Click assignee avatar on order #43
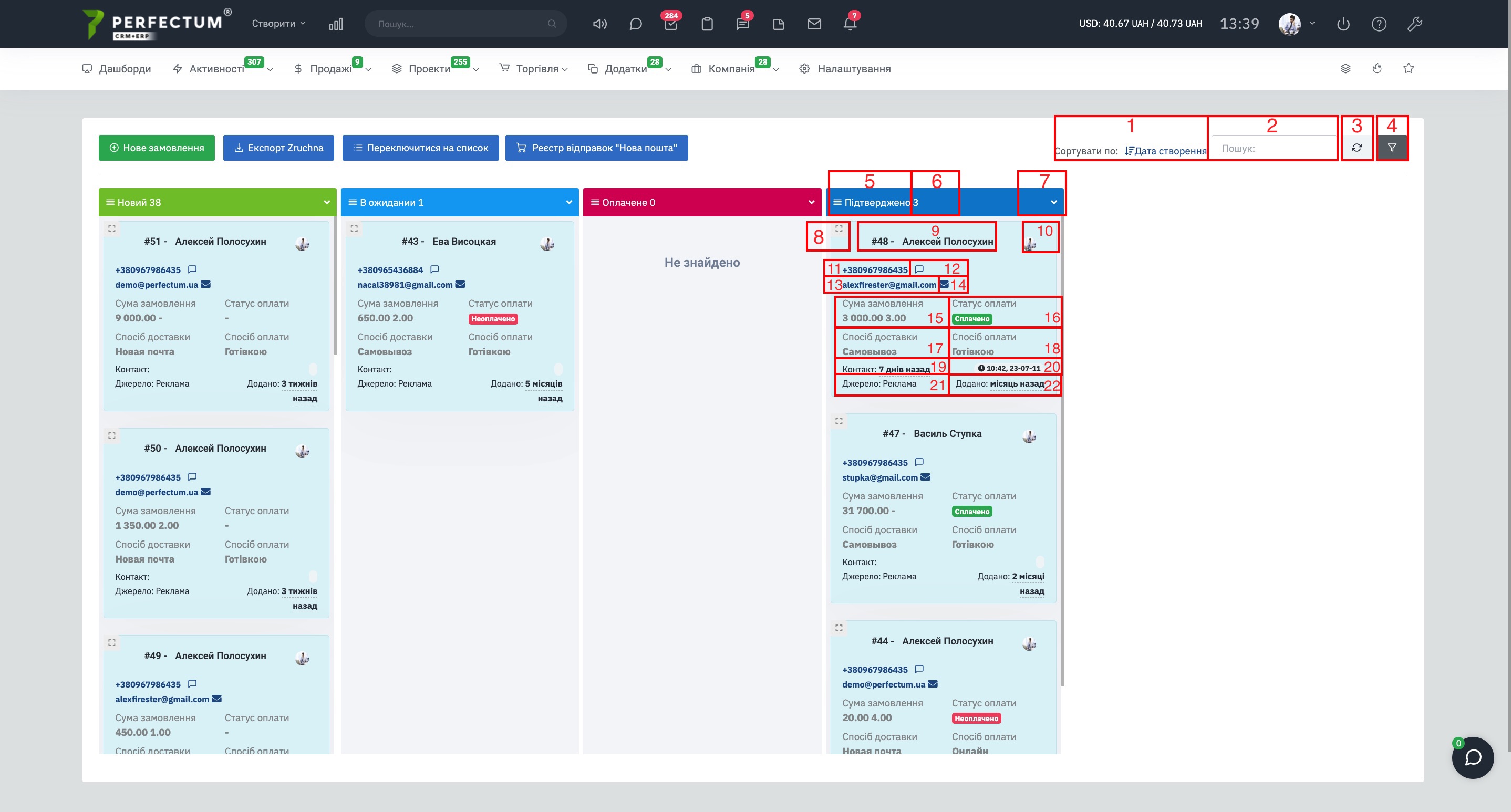This screenshot has height=812, width=1511. pos(547,244)
